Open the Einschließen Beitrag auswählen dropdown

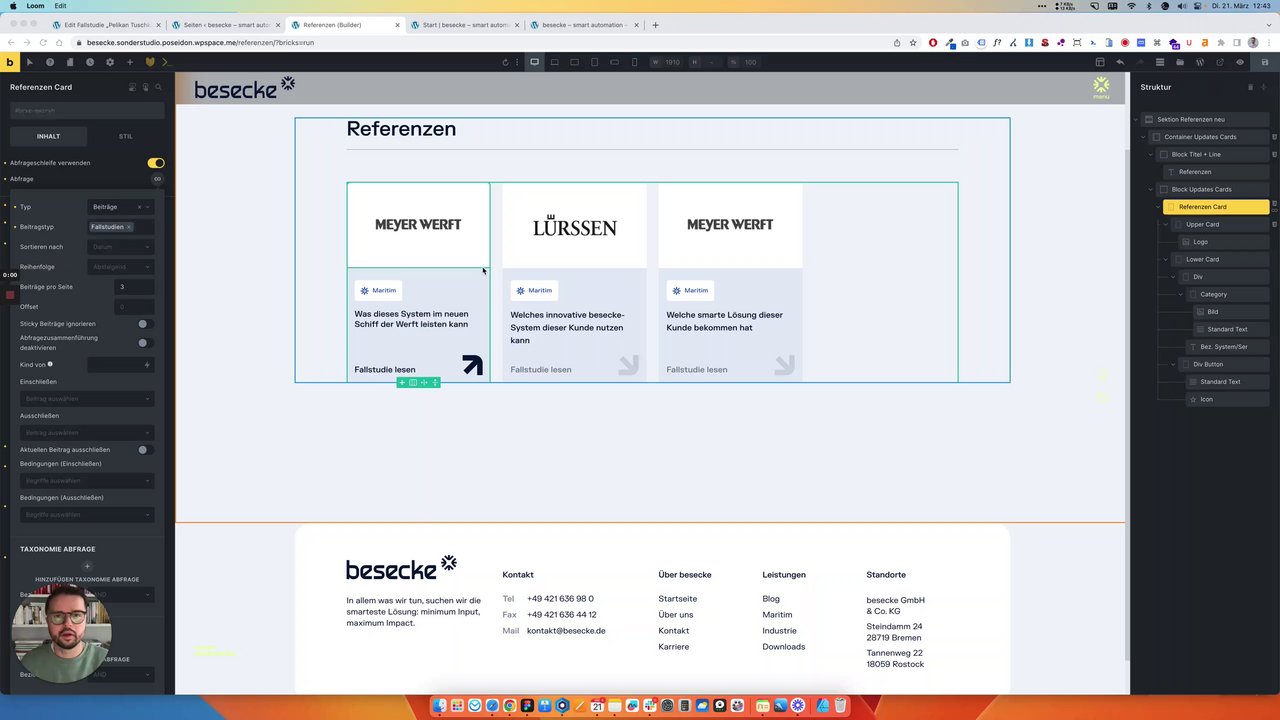[x=87, y=399]
